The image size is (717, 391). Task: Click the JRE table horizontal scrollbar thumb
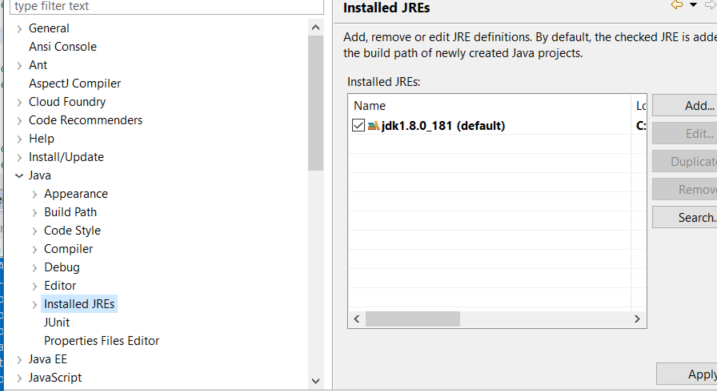pyautogui.click(x=412, y=319)
